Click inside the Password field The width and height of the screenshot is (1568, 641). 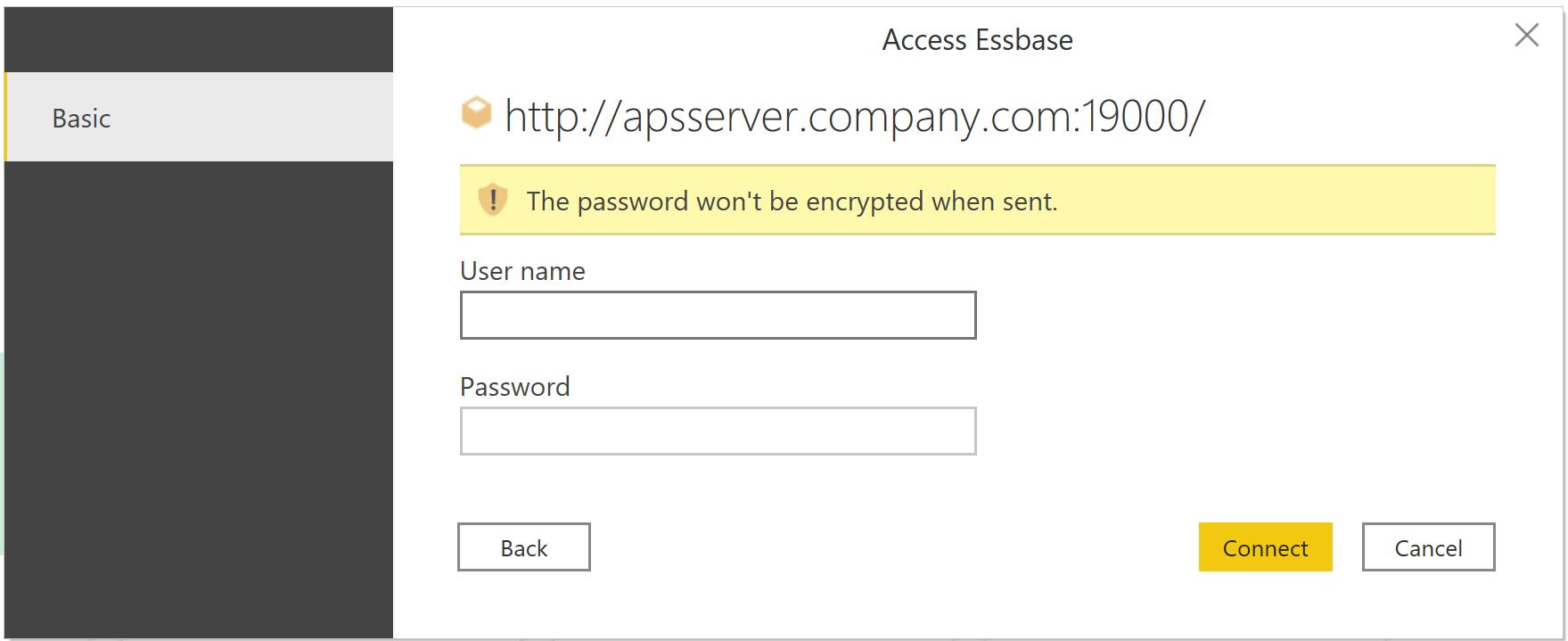point(718,431)
